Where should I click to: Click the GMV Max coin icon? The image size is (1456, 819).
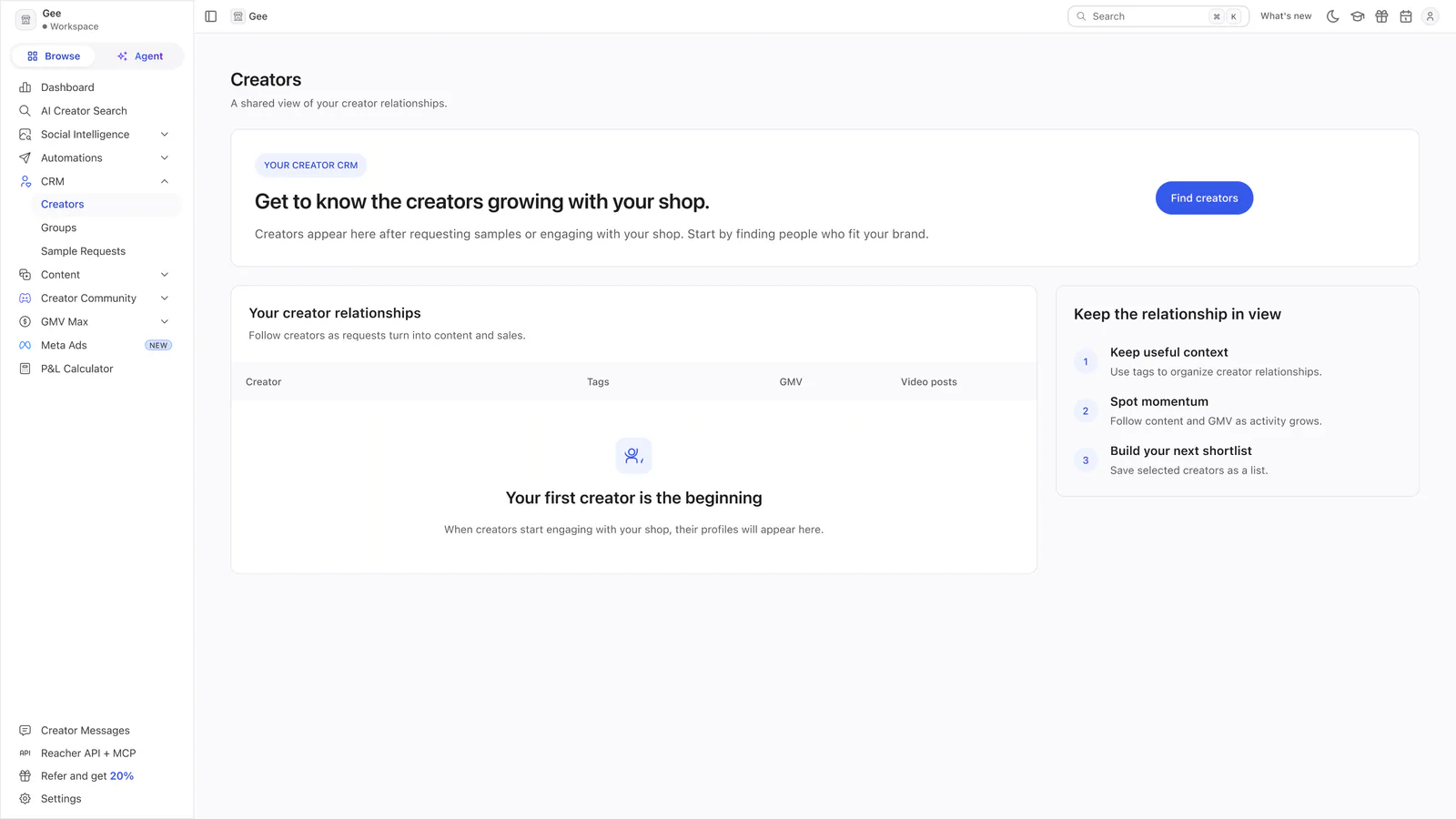(x=25, y=322)
